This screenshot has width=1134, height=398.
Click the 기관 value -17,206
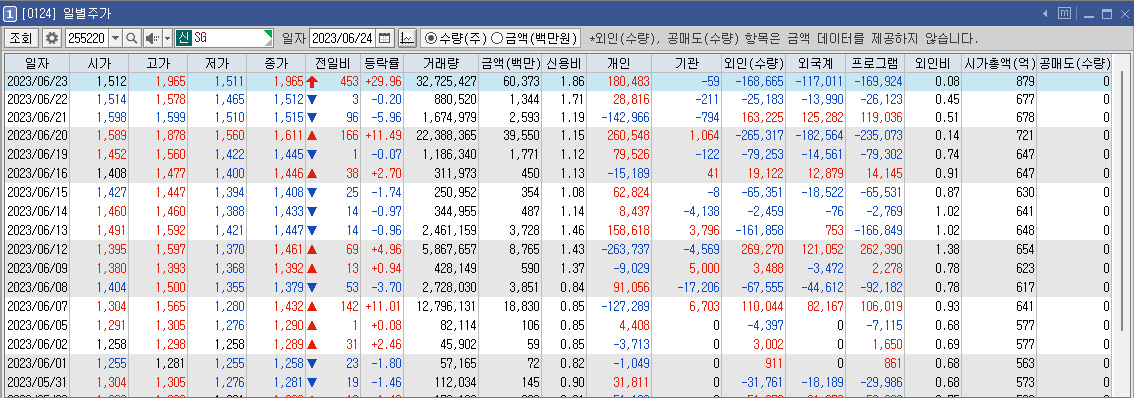pyautogui.click(x=698, y=286)
